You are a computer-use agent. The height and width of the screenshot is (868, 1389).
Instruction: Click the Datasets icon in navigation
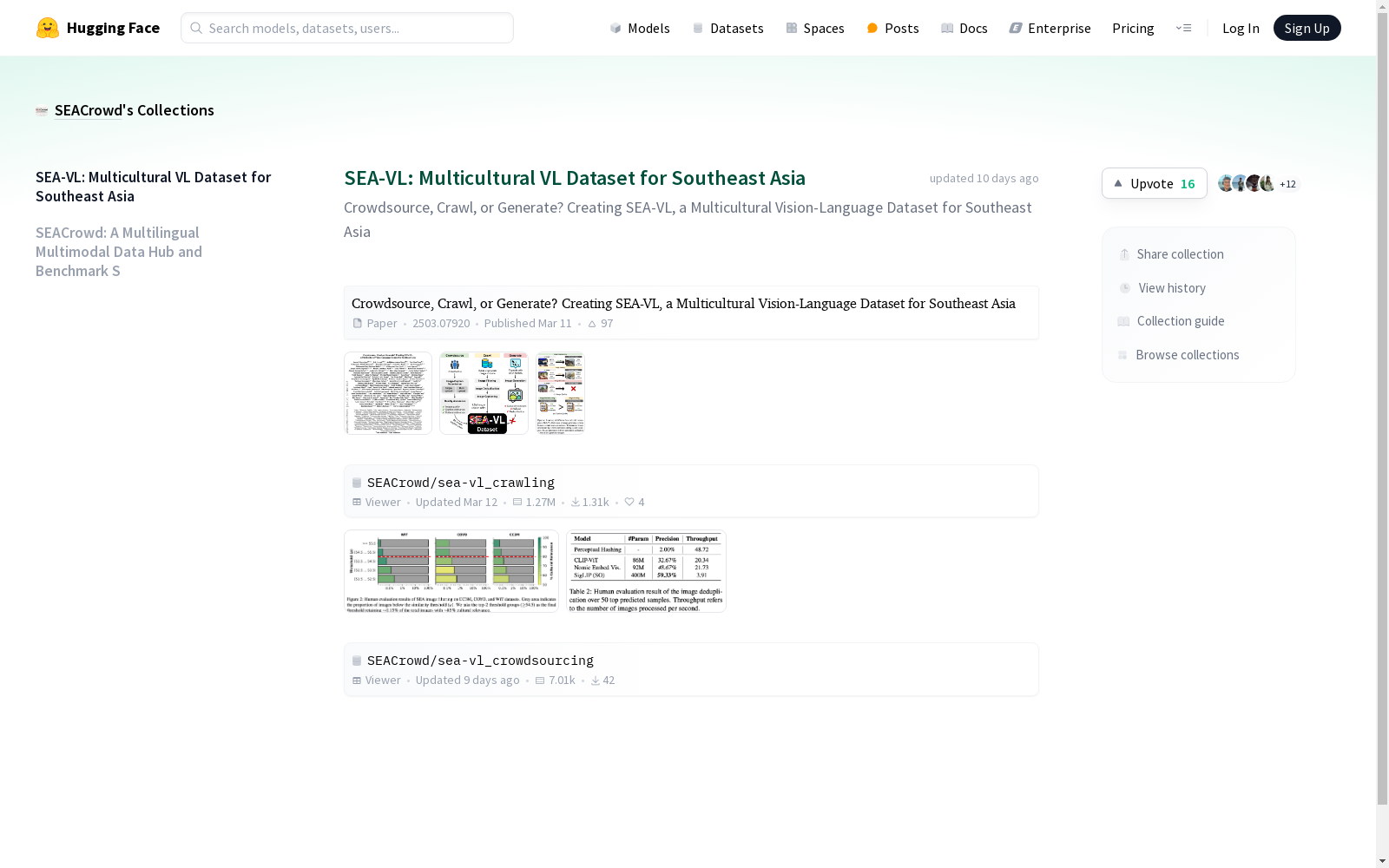(x=698, y=28)
